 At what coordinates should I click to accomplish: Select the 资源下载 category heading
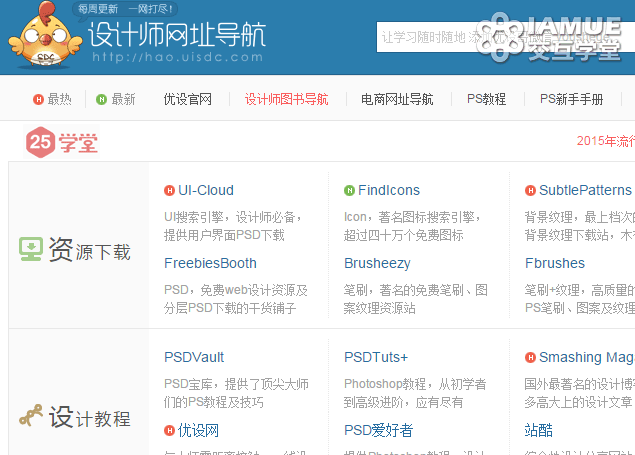pos(89,250)
